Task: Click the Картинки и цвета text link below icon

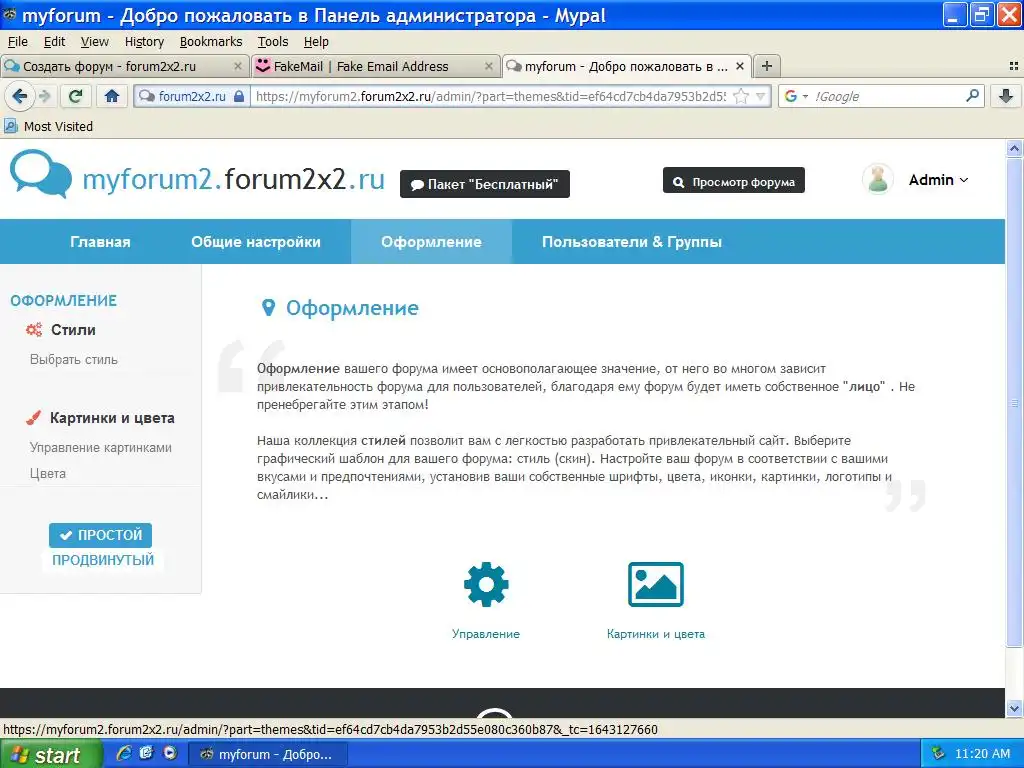Action: pos(656,634)
